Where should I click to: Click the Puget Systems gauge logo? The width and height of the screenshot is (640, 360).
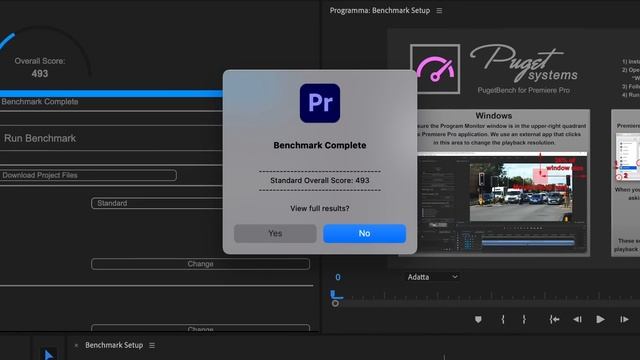[435, 69]
